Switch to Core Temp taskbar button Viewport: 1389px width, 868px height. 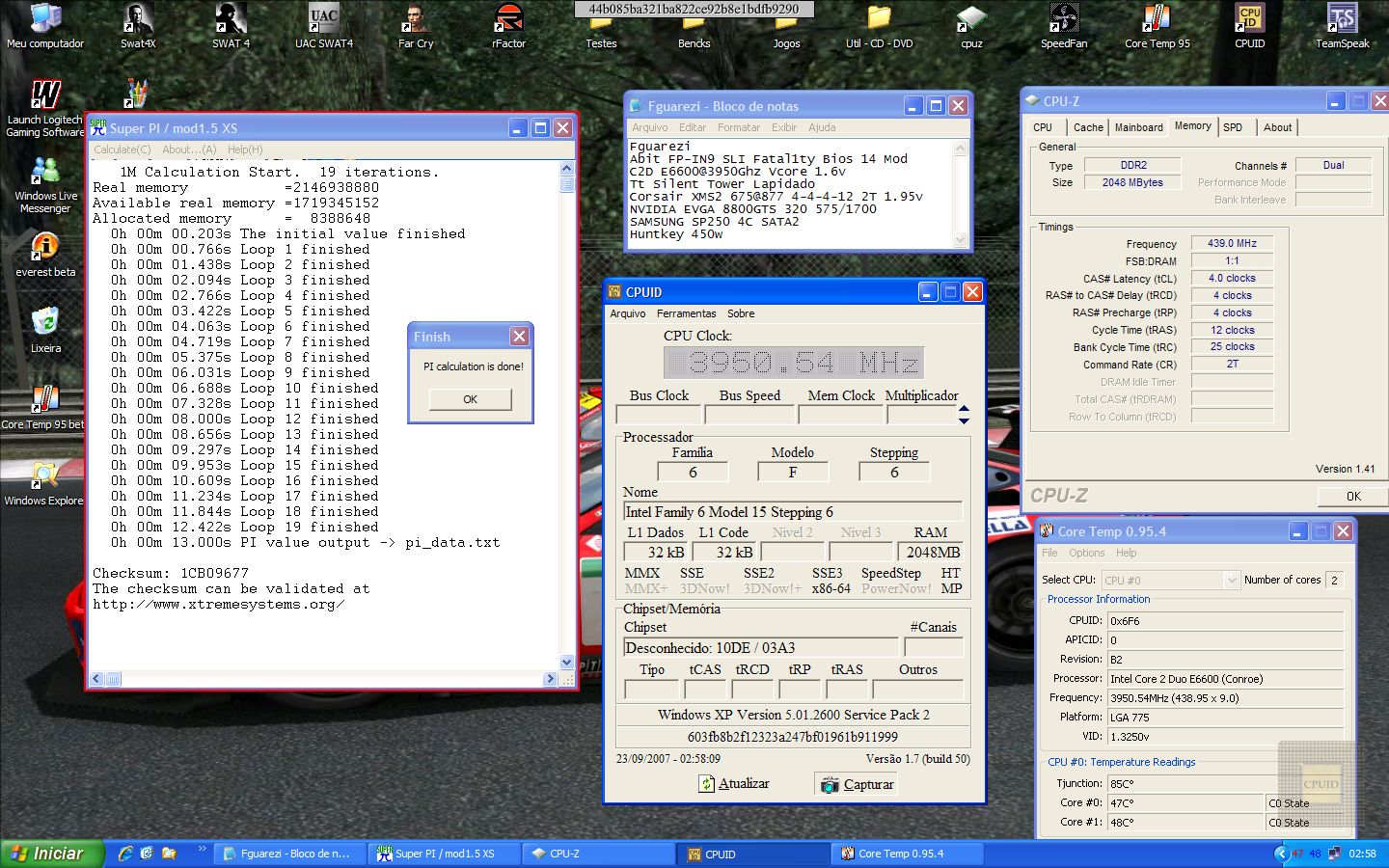(x=908, y=854)
